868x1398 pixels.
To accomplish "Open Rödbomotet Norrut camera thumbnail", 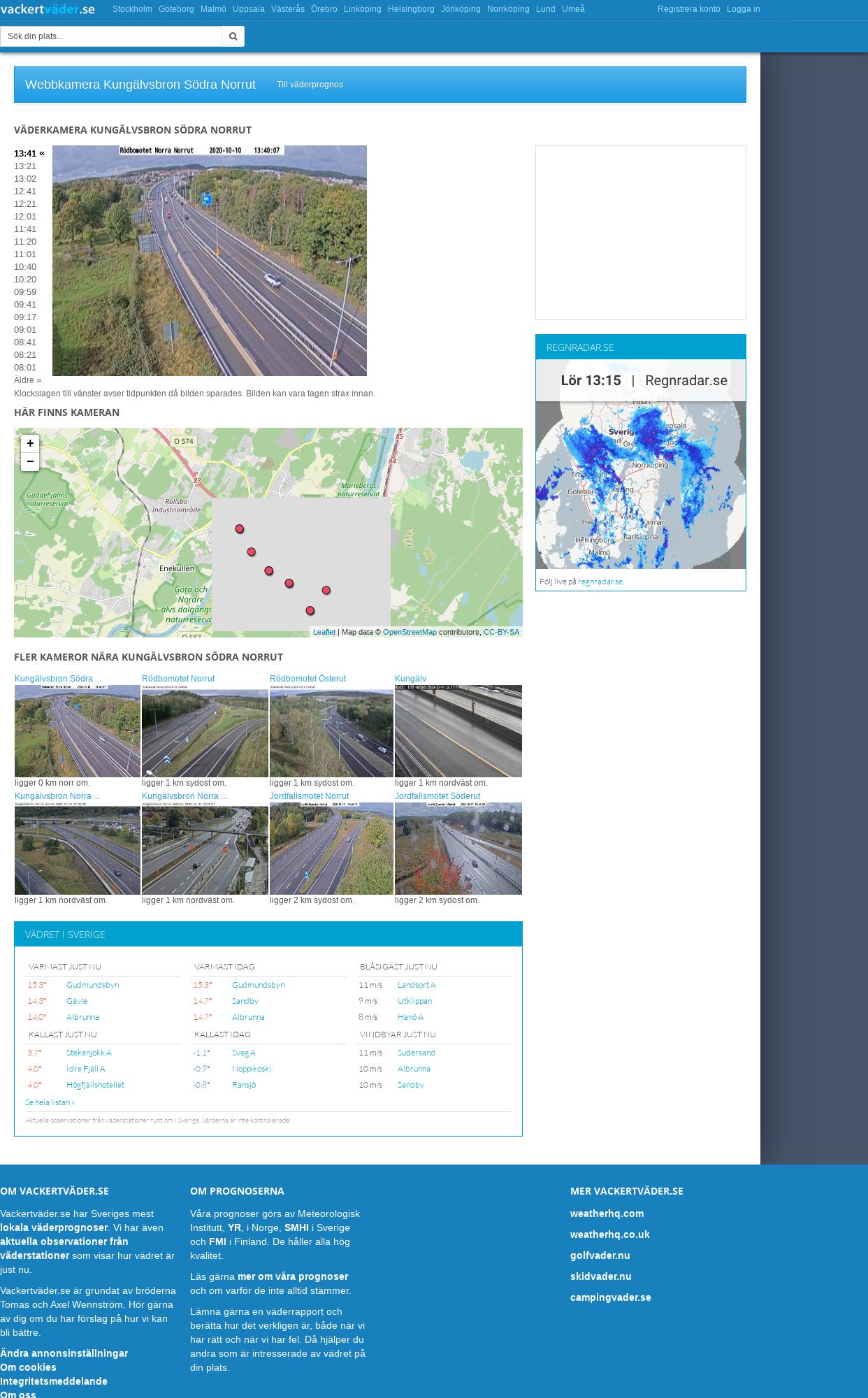I will tap(205, 731).
